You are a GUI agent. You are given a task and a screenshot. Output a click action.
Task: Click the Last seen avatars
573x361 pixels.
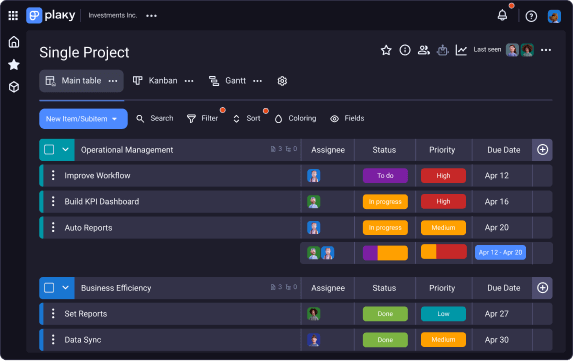click(520, 50)
